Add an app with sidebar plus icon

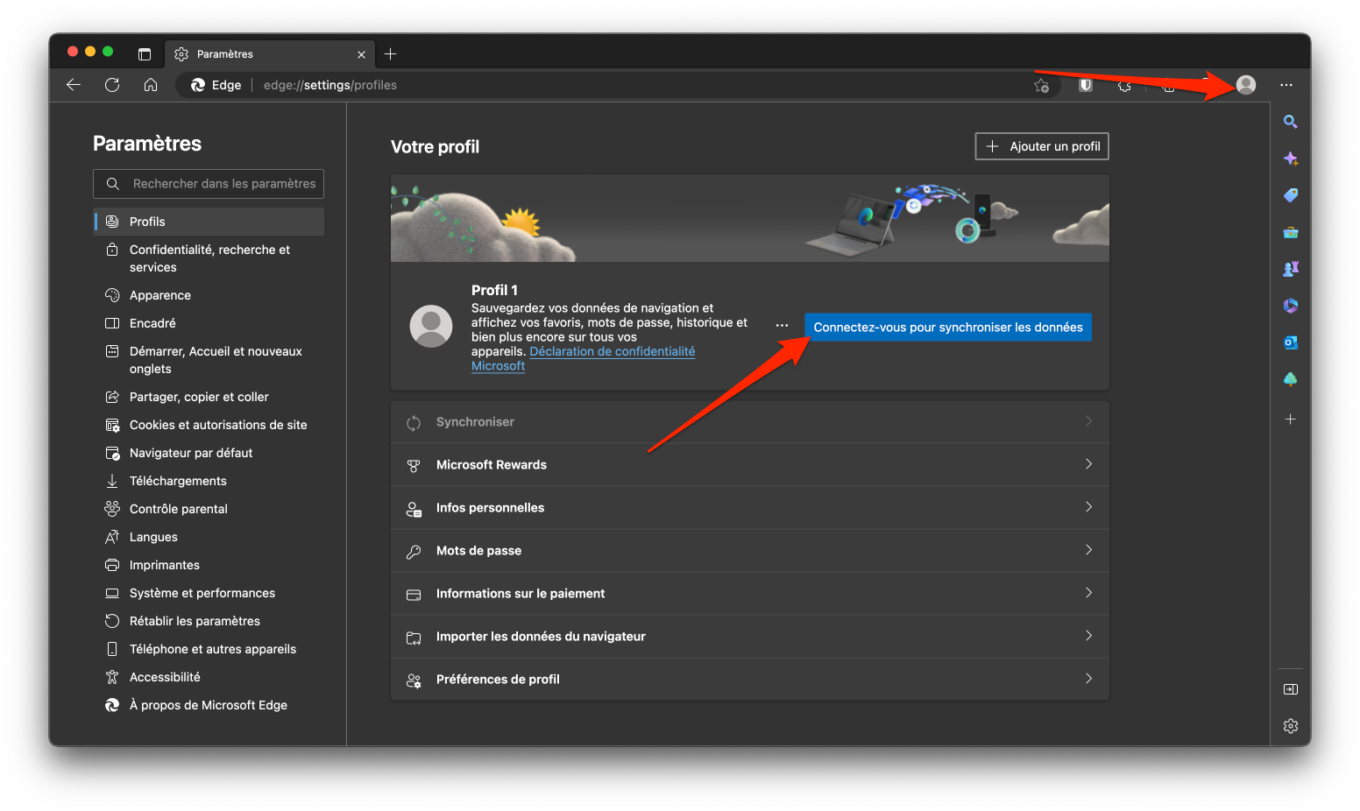(1290, 419)
